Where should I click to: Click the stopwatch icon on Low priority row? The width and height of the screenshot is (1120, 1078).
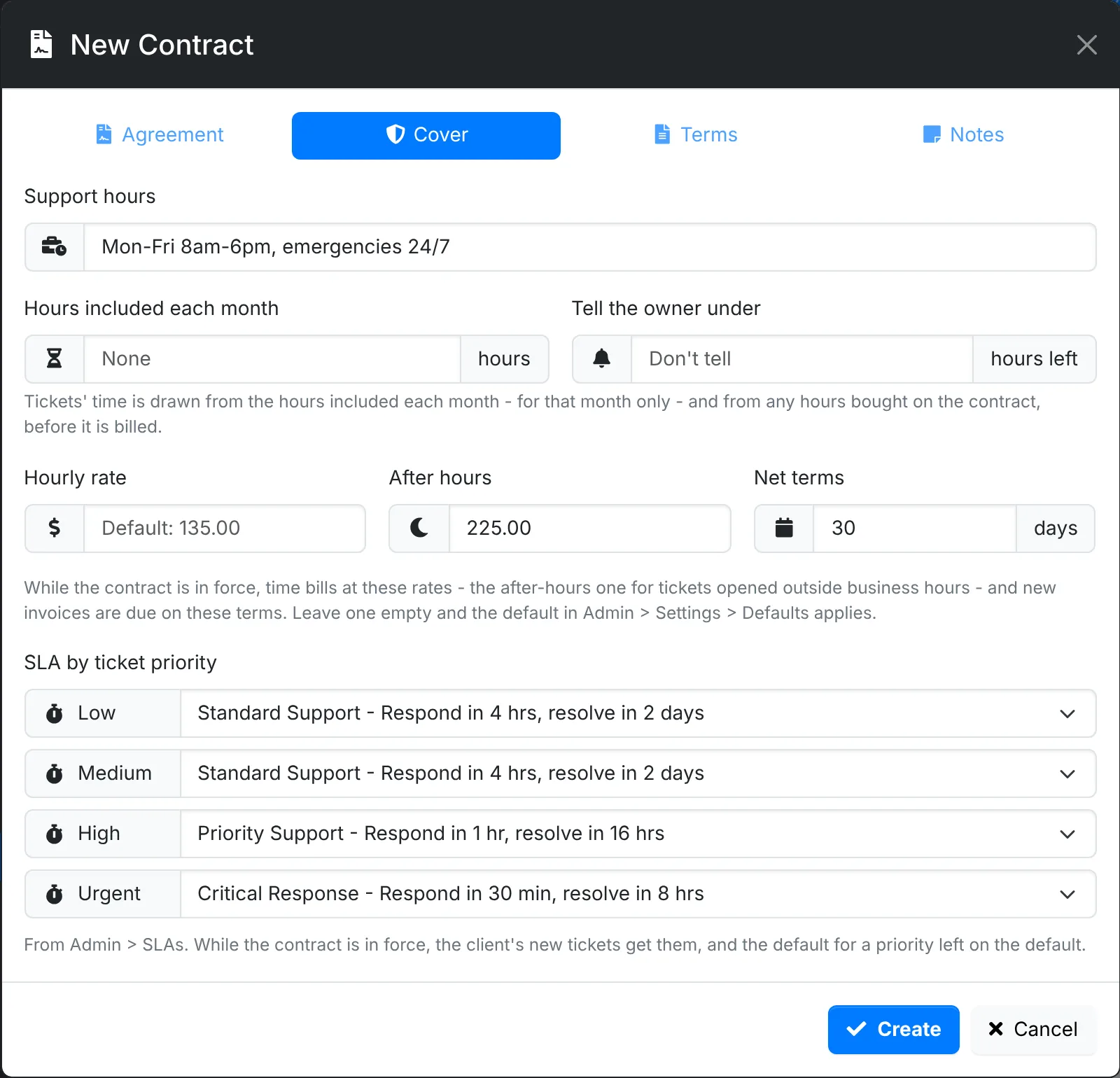tap(54, 713)
